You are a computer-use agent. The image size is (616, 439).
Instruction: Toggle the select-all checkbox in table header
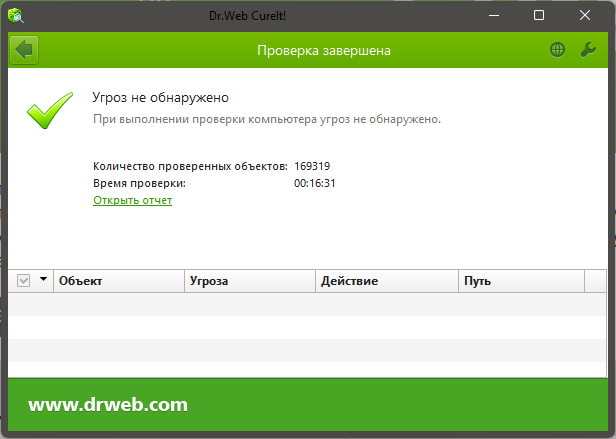point(25,281)
